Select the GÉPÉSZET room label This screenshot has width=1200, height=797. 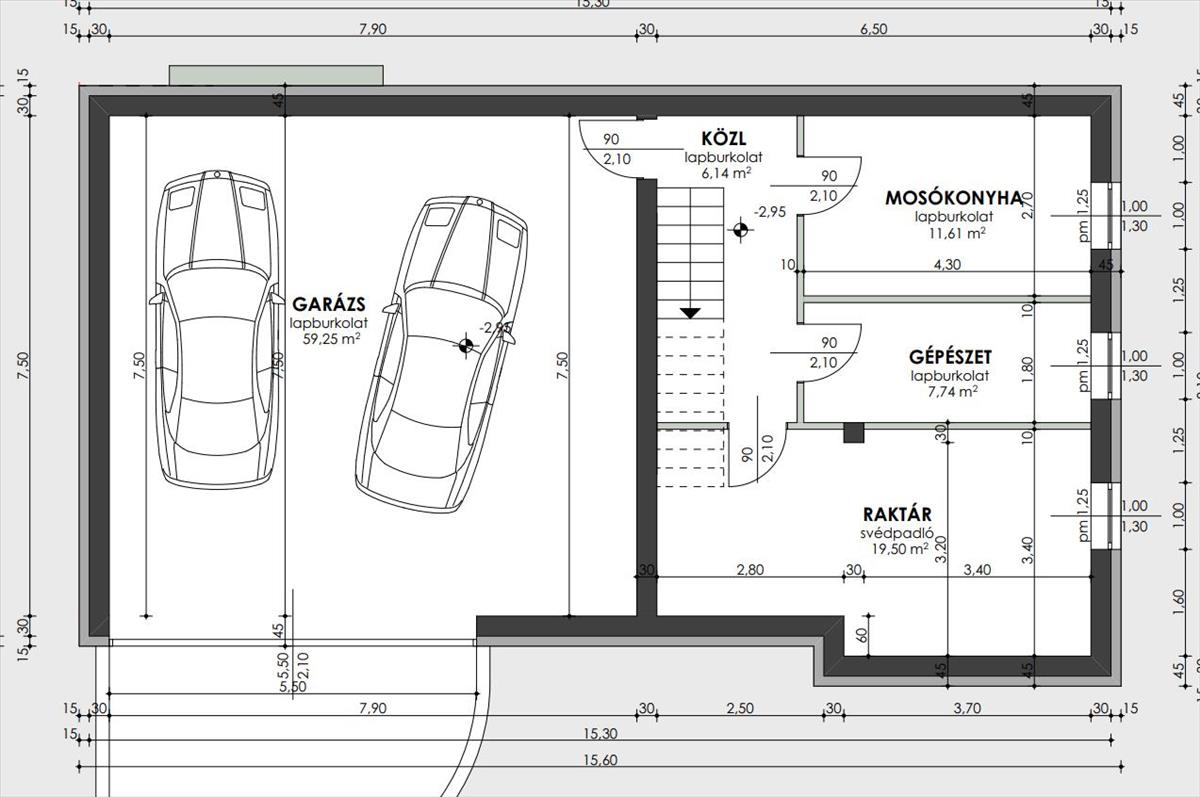click(950, 357)
